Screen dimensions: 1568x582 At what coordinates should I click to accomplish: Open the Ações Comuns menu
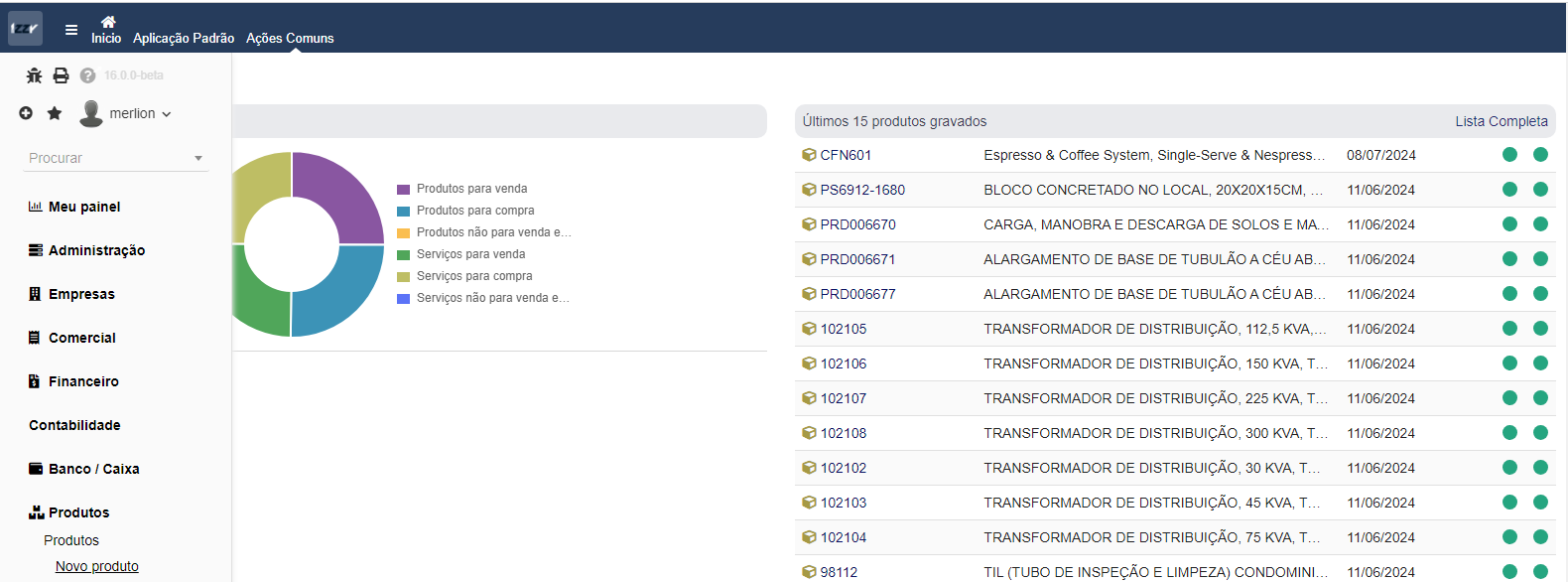(290, 38)
